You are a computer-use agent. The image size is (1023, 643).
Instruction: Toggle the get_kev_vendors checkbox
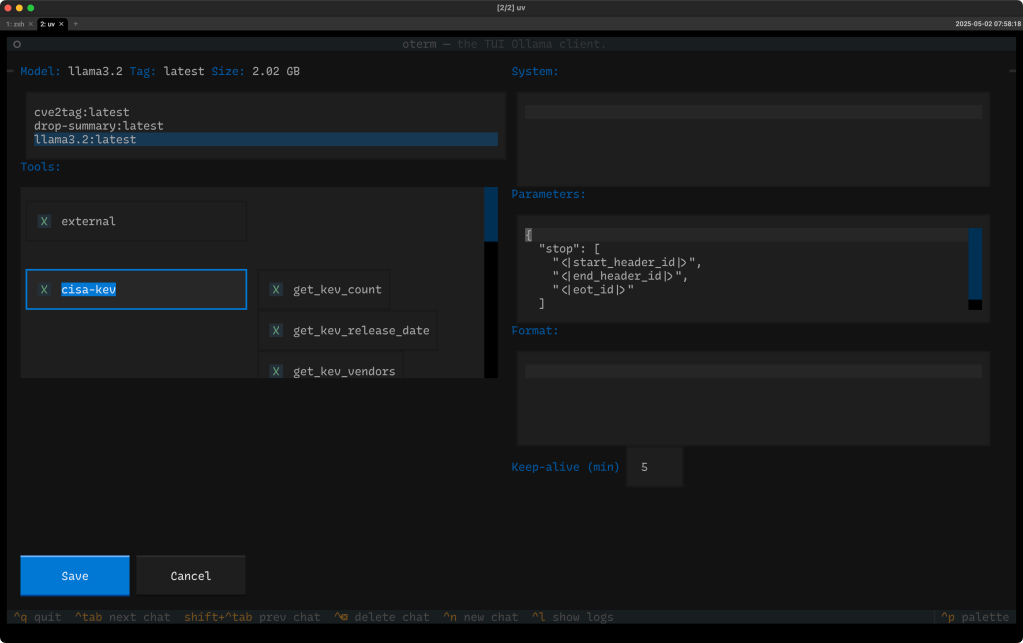[x=276, y=371]
